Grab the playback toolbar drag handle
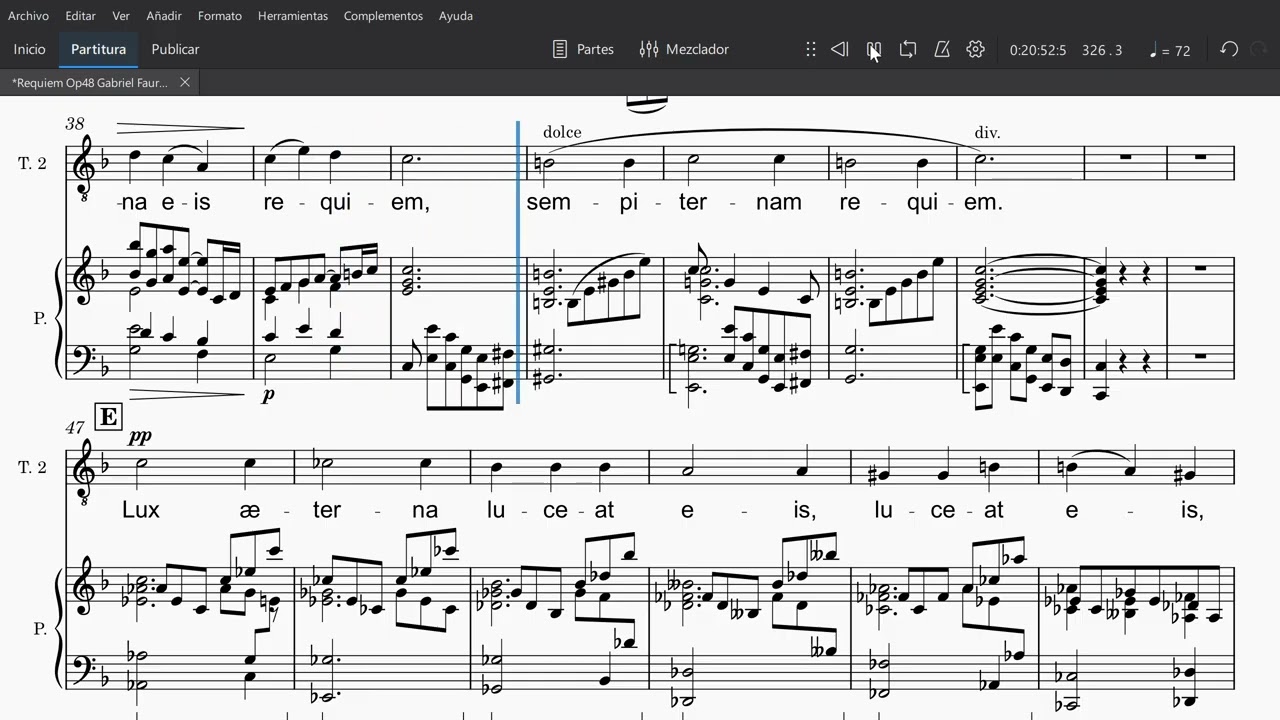Screen dimensions: 1280x720 811,49
